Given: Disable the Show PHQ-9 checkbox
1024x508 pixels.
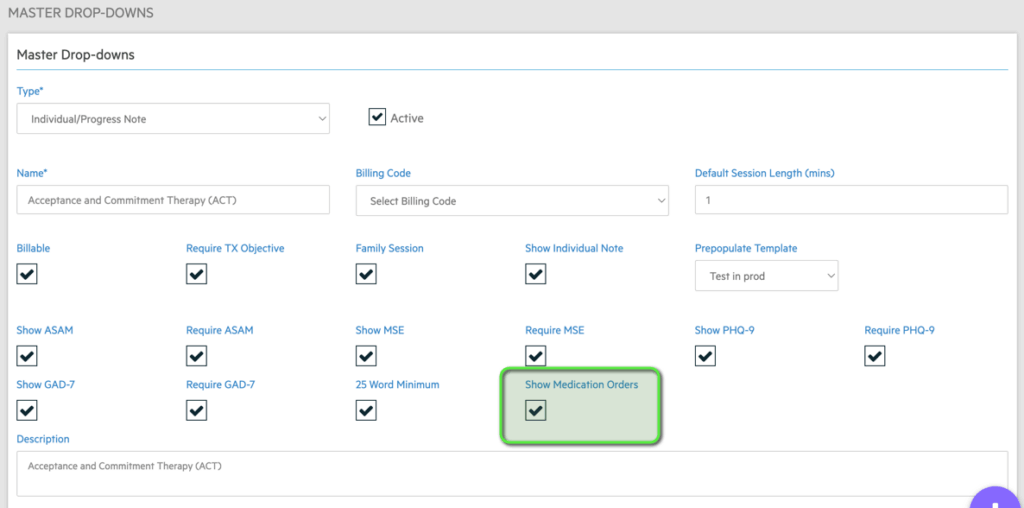Looking at the screenshot, I should [x=705, y=356].
